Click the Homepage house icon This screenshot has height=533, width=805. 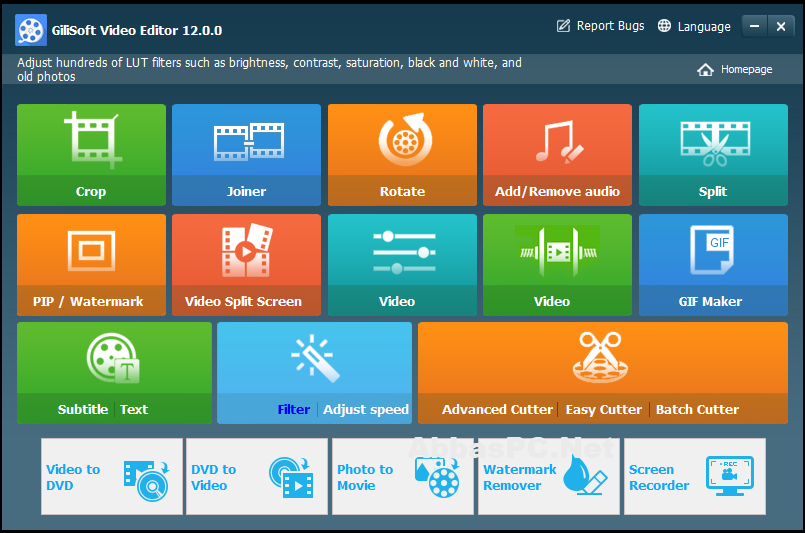click(705, 70)
